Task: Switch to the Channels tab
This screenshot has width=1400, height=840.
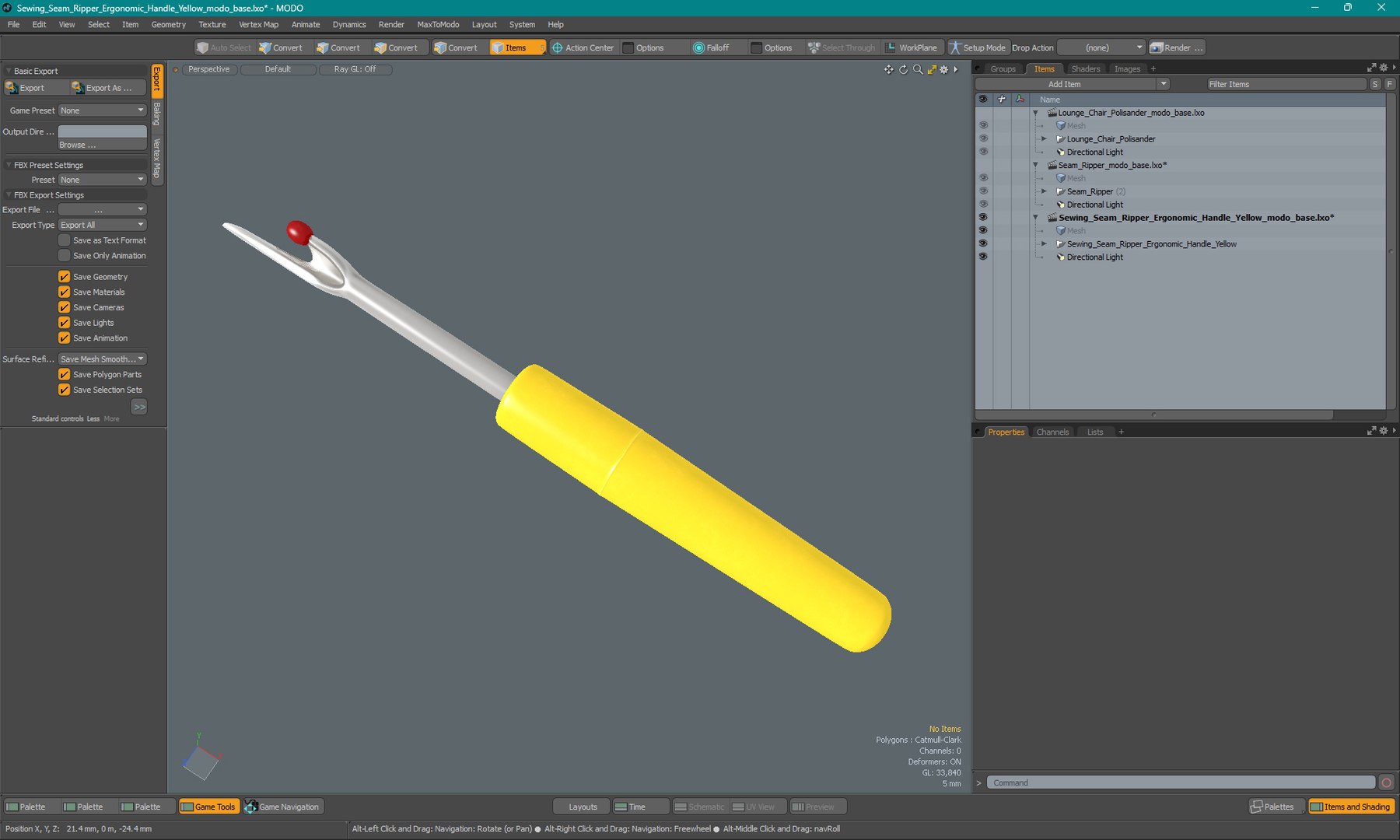Action: [x=1052, y=432]
